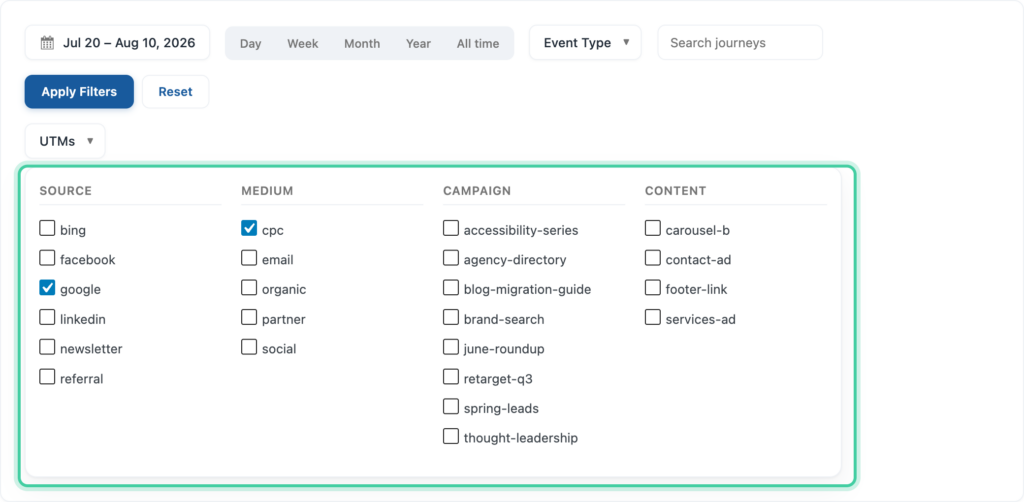Viewport: 1024px width, 502px height.
Task: Click the MEDIUM column heading
Action: [x=267, y=191]
